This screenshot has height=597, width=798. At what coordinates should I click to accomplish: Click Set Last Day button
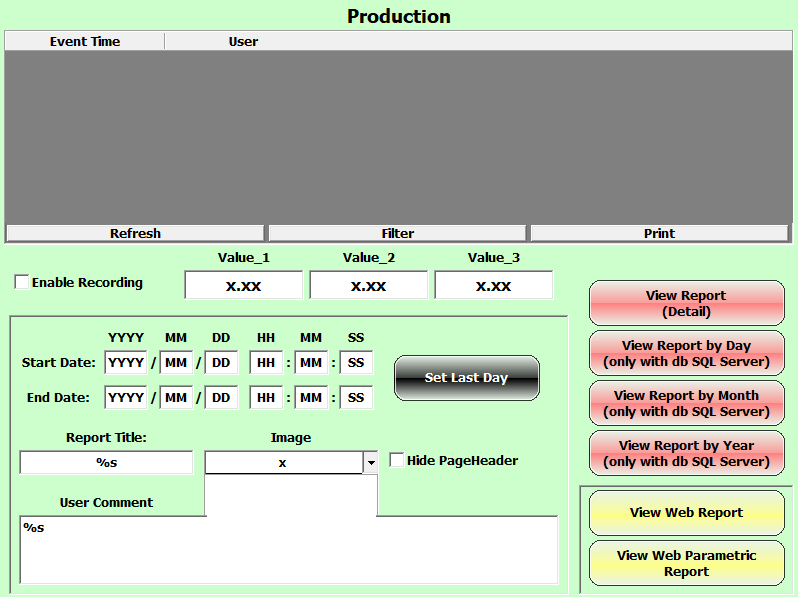pos(466,378)
